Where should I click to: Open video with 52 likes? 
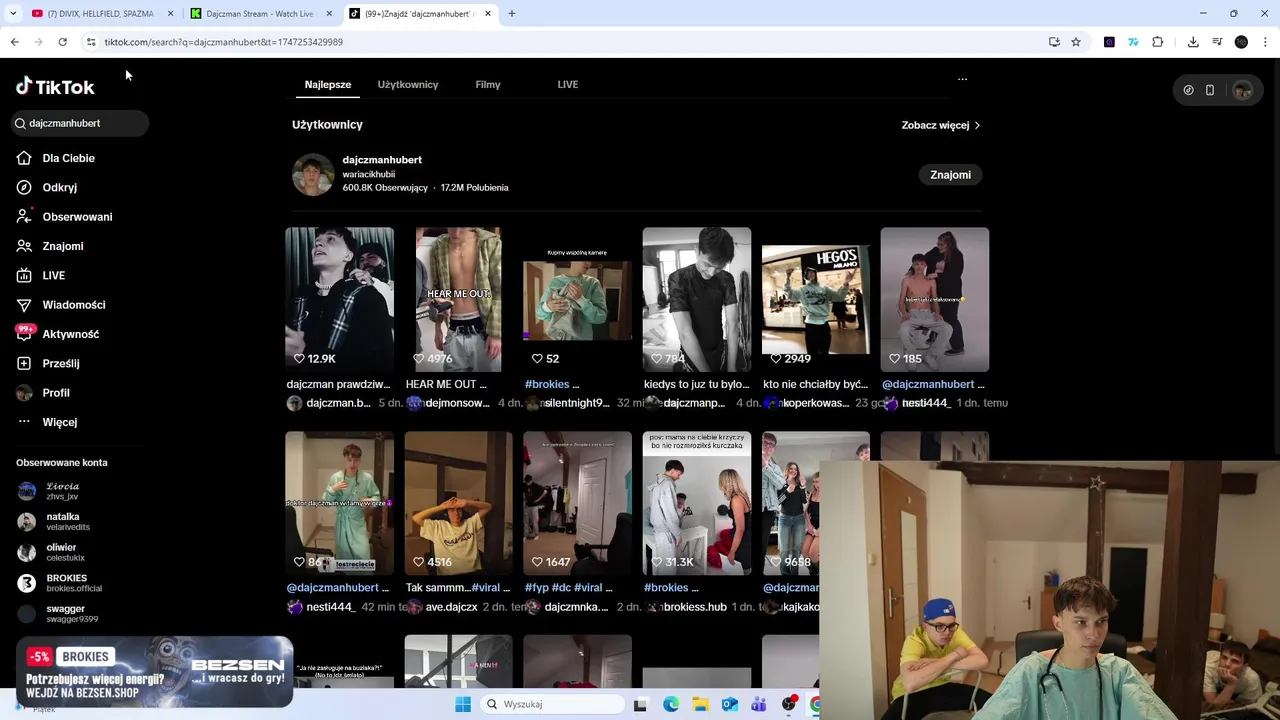(577, 299)
